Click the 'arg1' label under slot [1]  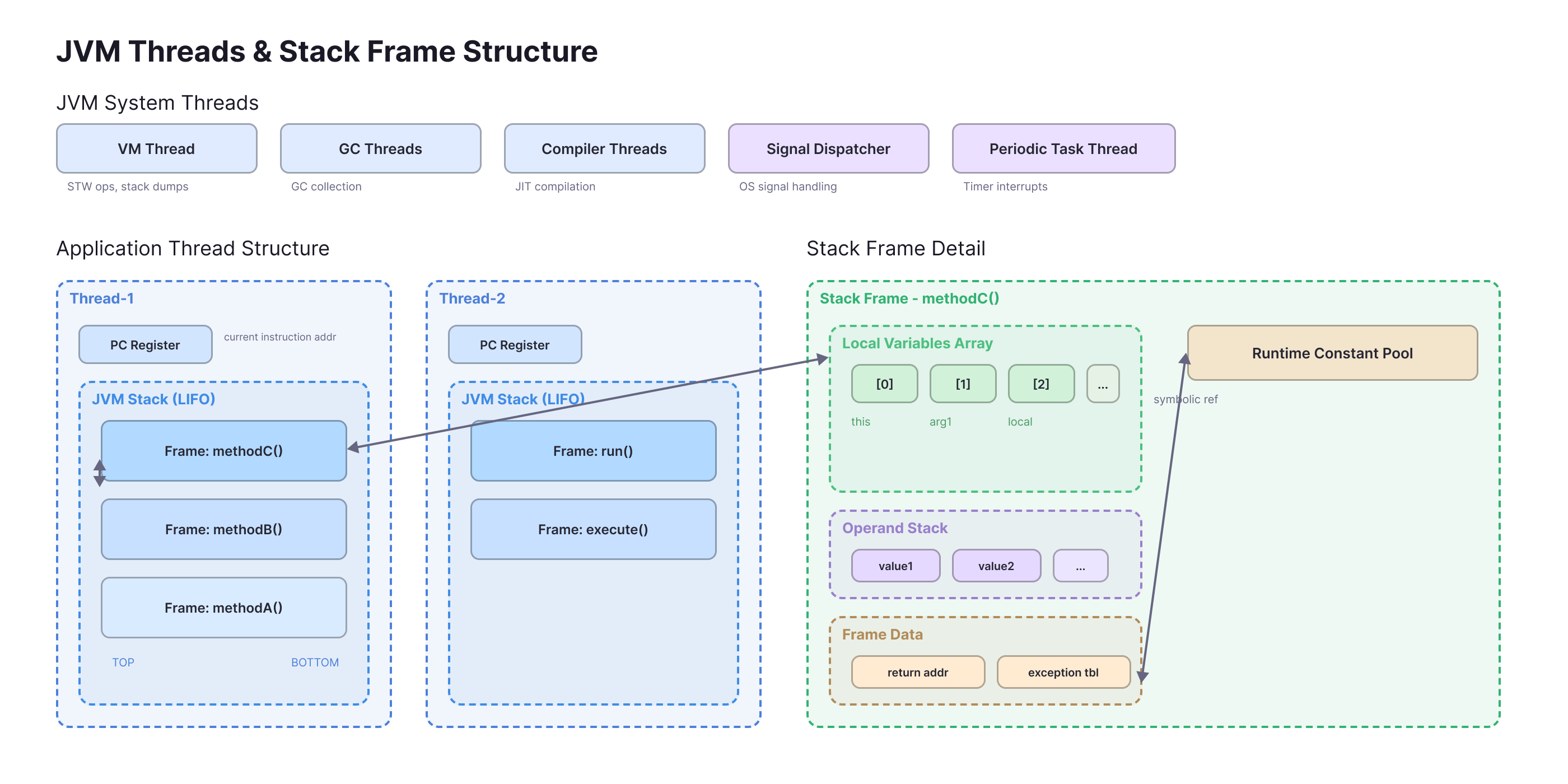click(940, 421)
